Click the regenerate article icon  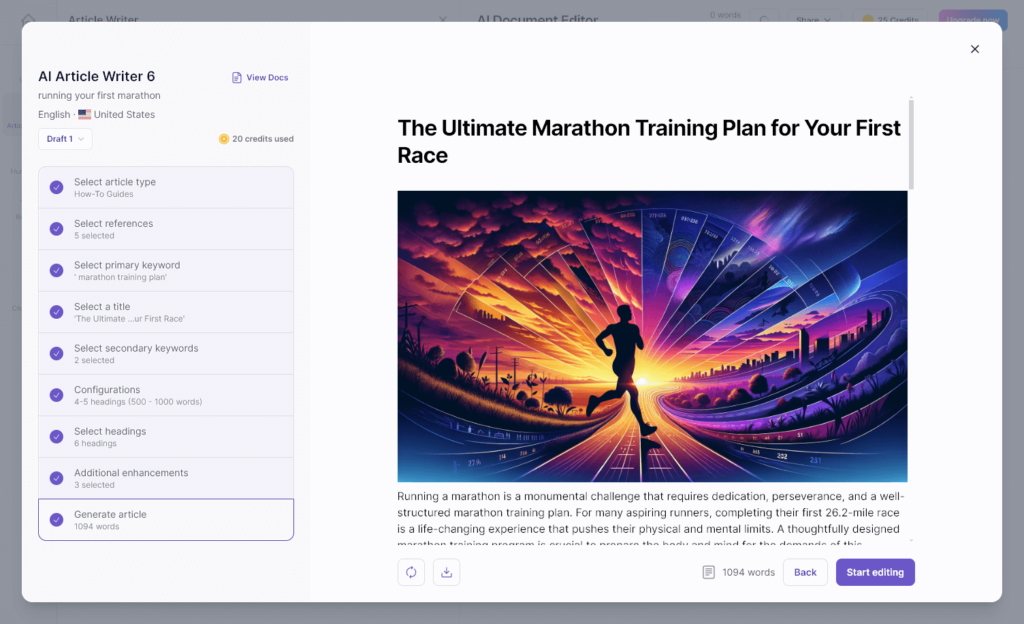[411, 572]
